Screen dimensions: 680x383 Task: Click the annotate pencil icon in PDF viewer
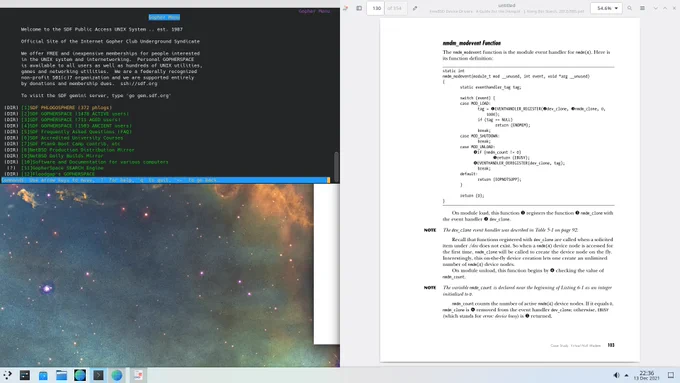(415, 8)
